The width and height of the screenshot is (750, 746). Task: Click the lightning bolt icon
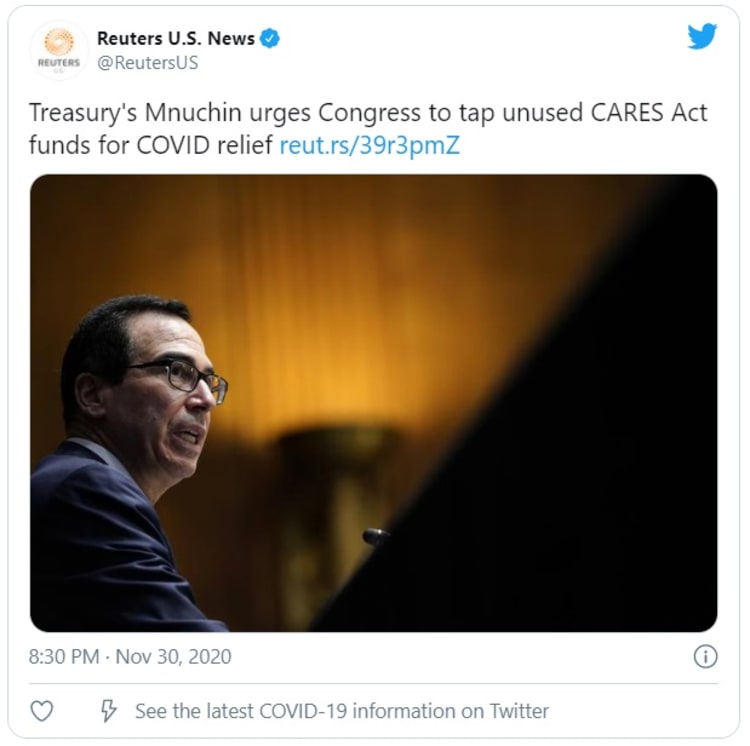click(x=109, y=711)
